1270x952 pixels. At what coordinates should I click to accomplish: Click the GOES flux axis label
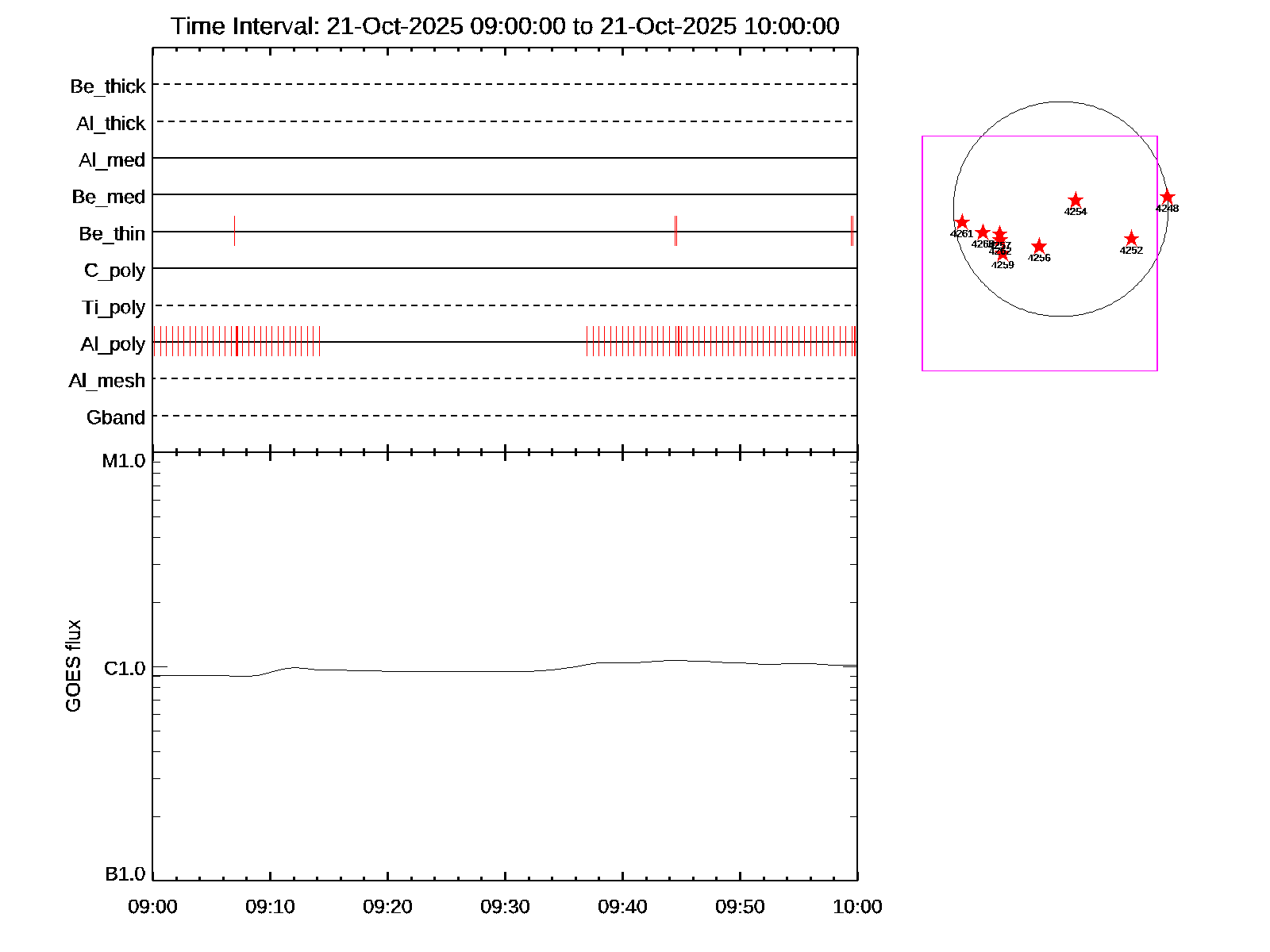pos(73,666)
